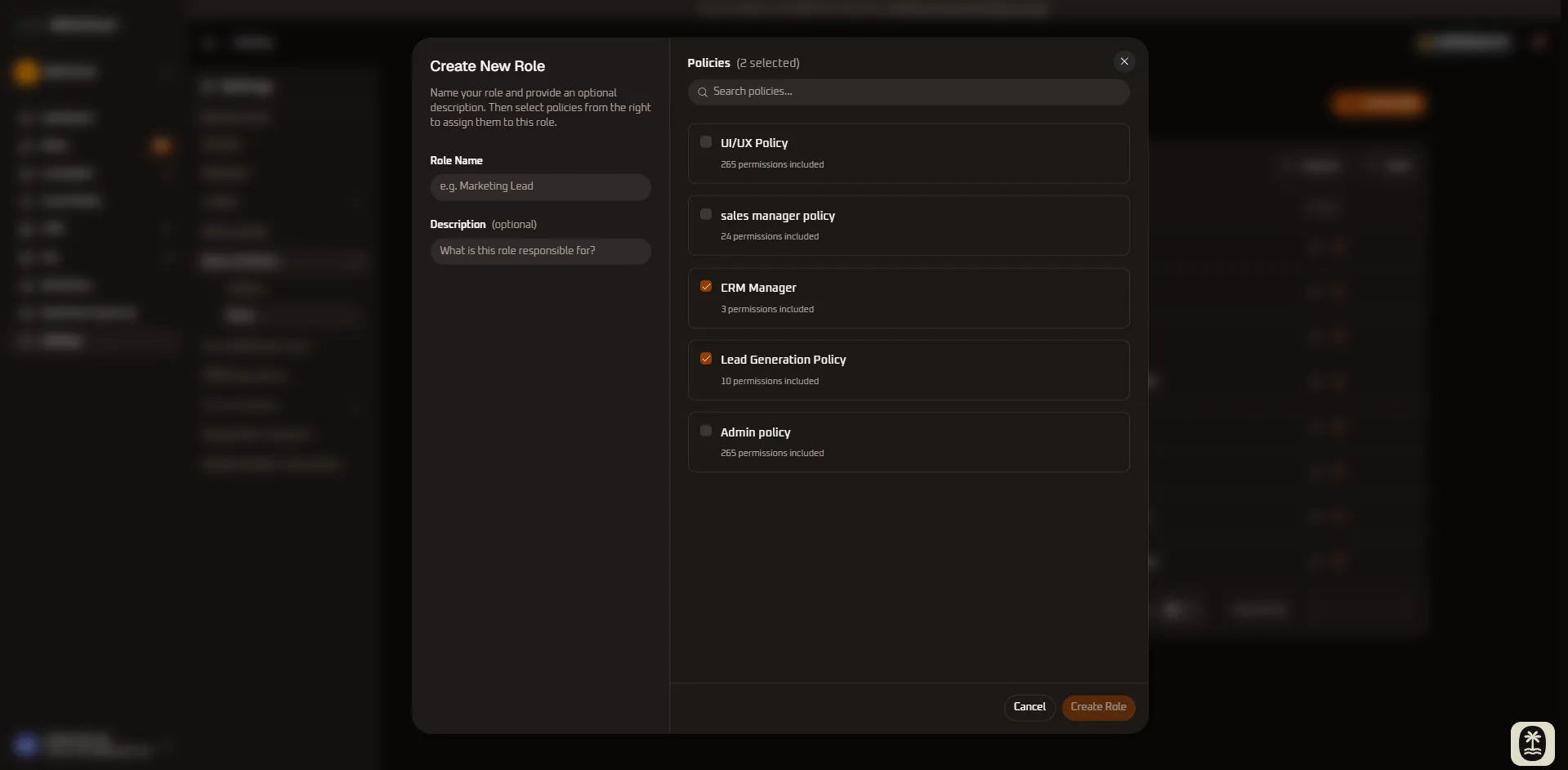Click "10 permissions included" text

pyautogui.click(x=770, y=381)
